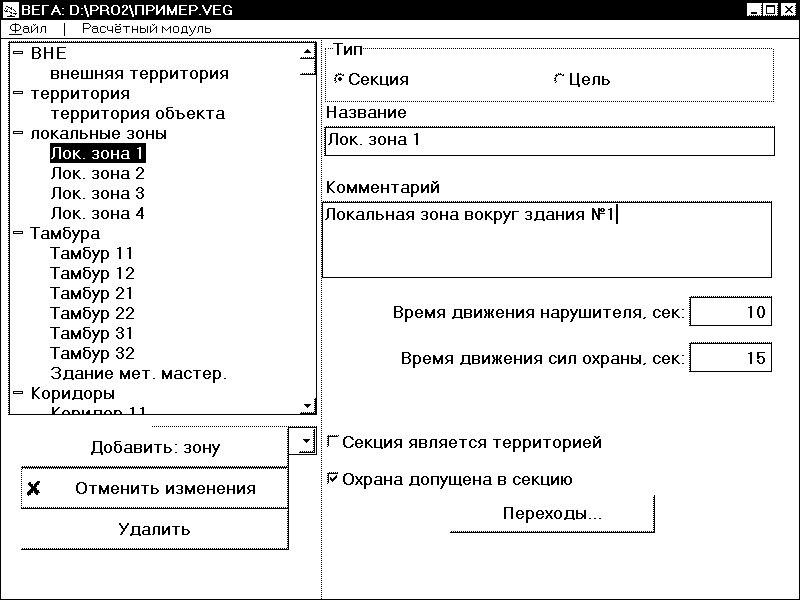Image resolution: width=800 pixels, height=600 pixels.
Task: Collapse the Тамбура tree group
Action: click(x=18, y=233)
